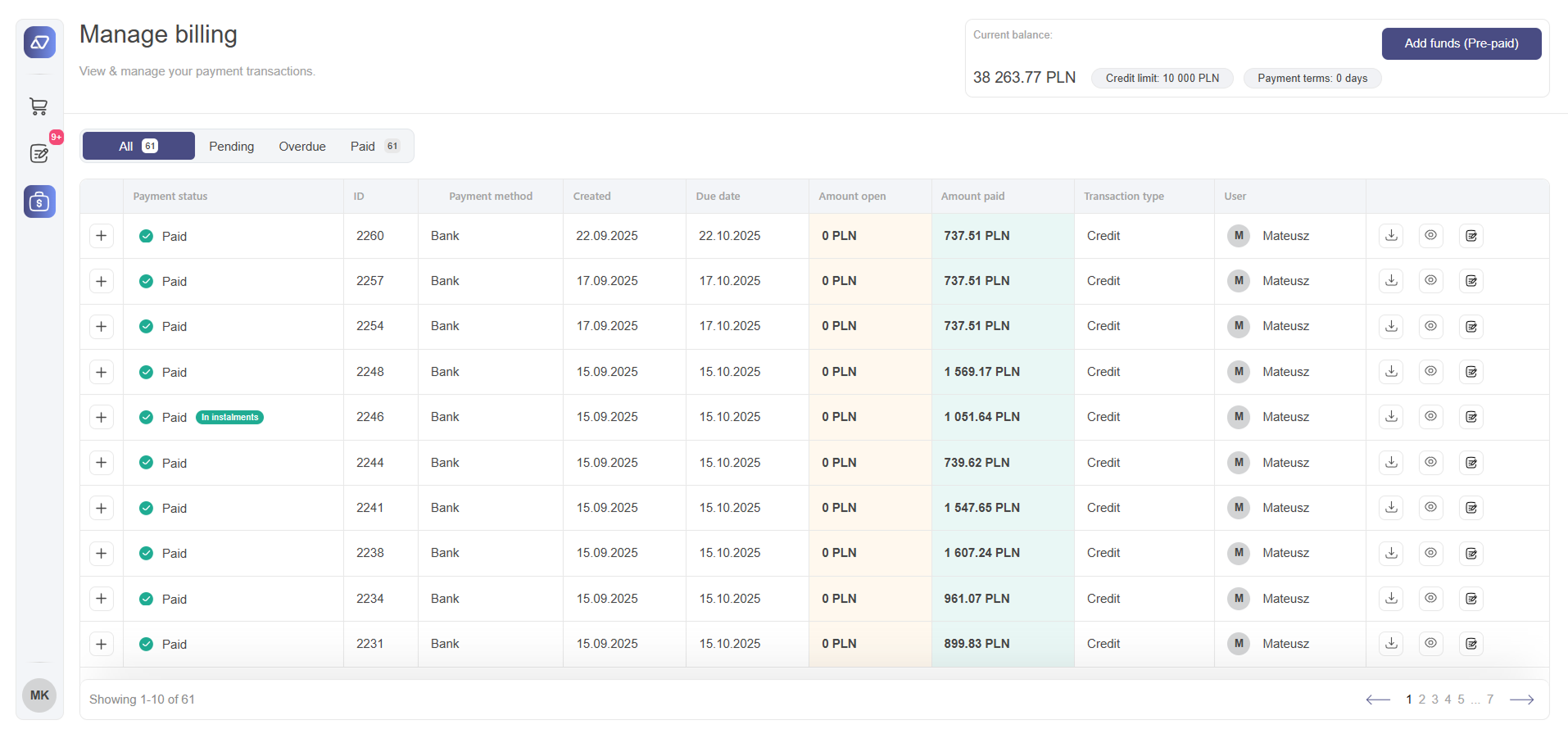Viewport: 1568px width, 738px height.
Task: Edit transaction 2257 using note icon
Action: [x=1471, y=281]
